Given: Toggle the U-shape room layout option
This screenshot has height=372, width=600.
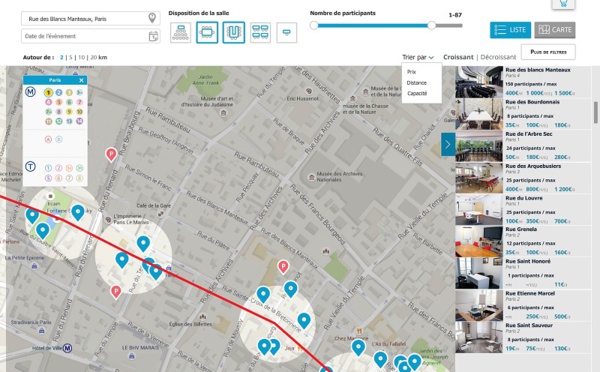Looking at the screenshot, I should click(233, 33).
